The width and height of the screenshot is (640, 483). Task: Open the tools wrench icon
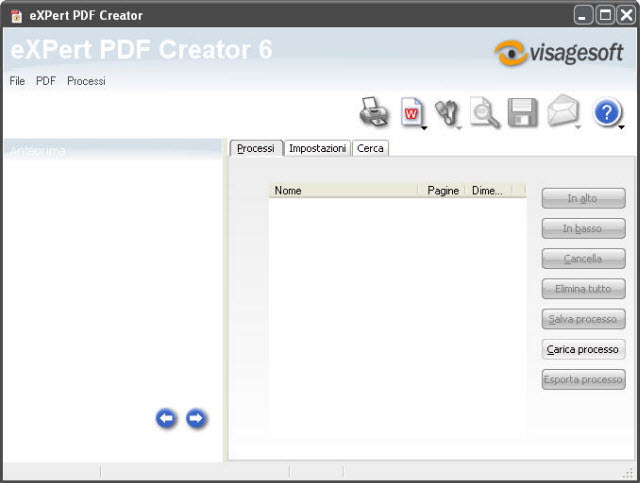pyautogui.click(x=447, y=112)
